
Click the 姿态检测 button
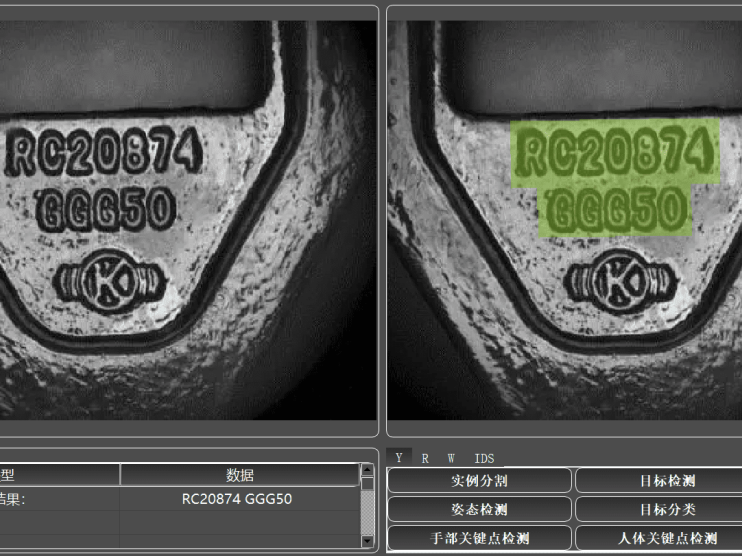point(479,509)
